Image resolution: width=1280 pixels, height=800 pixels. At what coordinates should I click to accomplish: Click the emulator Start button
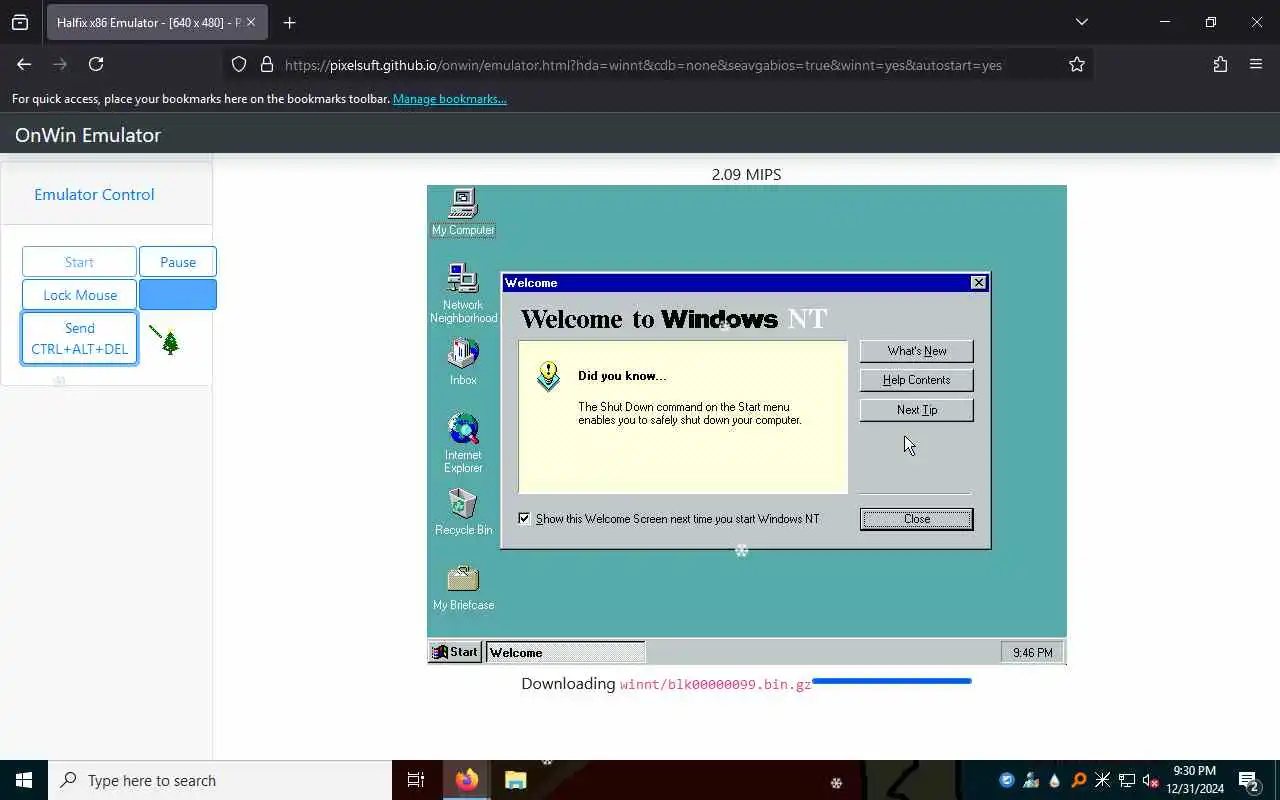pyautogui.click(x=79, y=262)
